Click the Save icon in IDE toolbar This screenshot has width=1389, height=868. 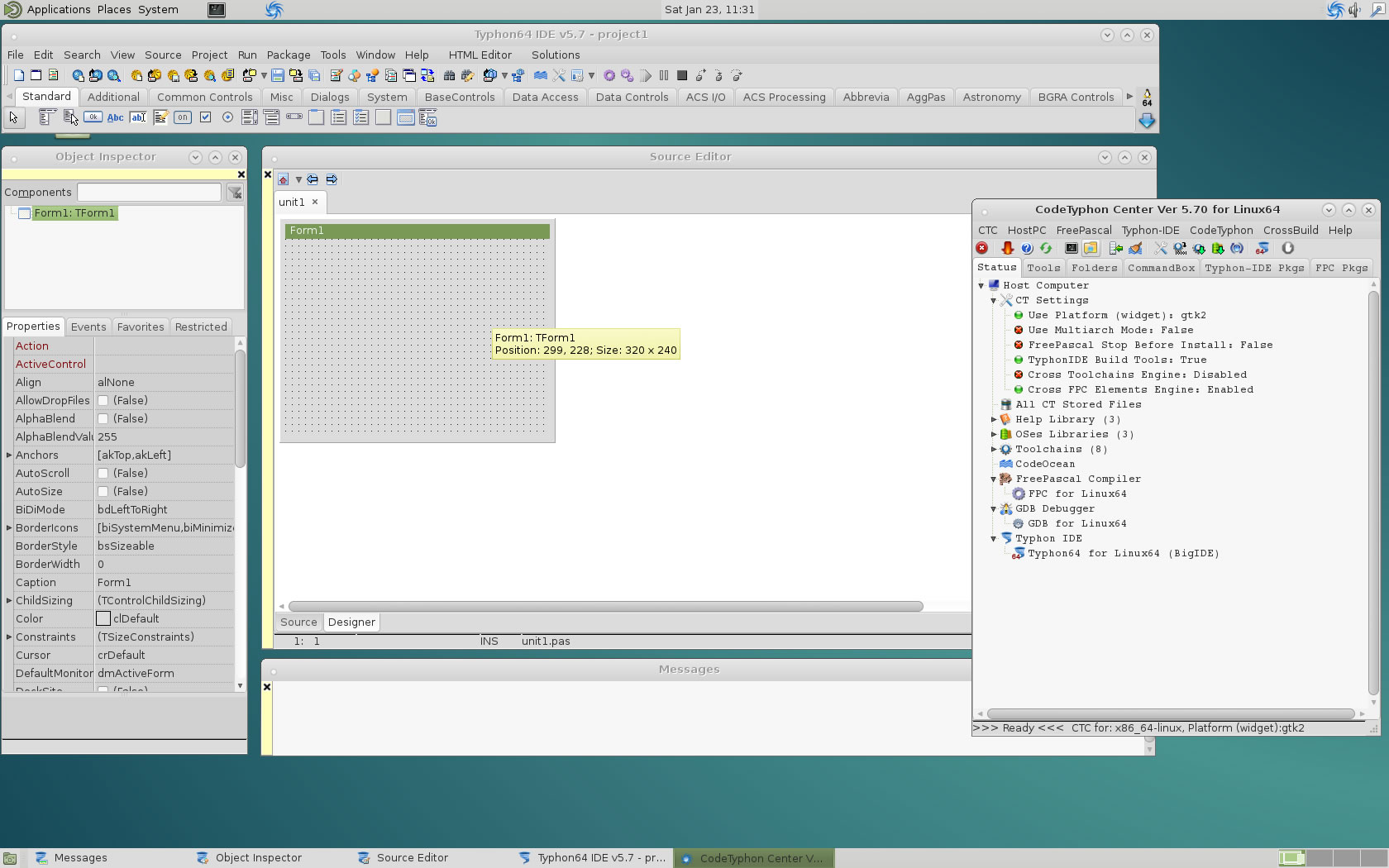[x=278, y=75]
